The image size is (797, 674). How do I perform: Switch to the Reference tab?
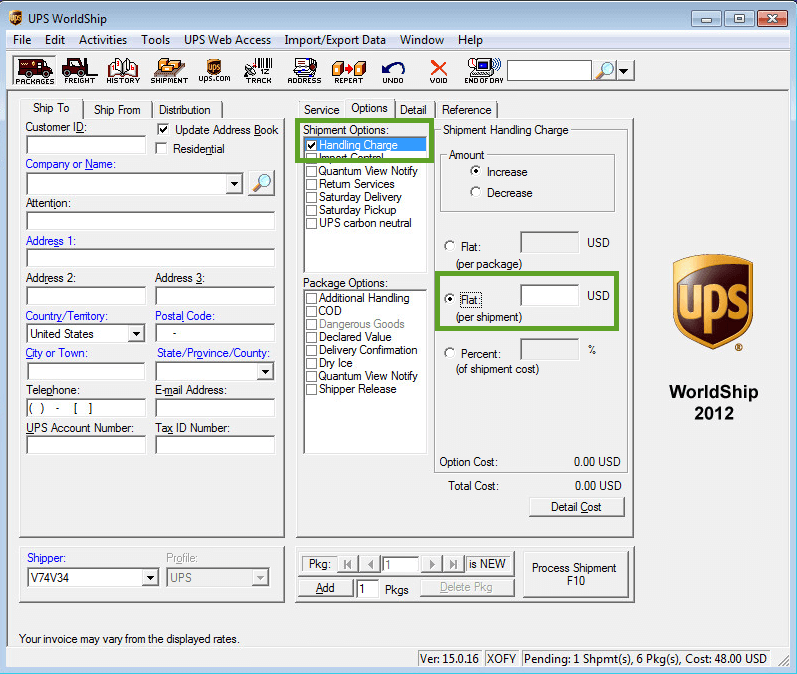pyautogui.click(x=466, y=110)
